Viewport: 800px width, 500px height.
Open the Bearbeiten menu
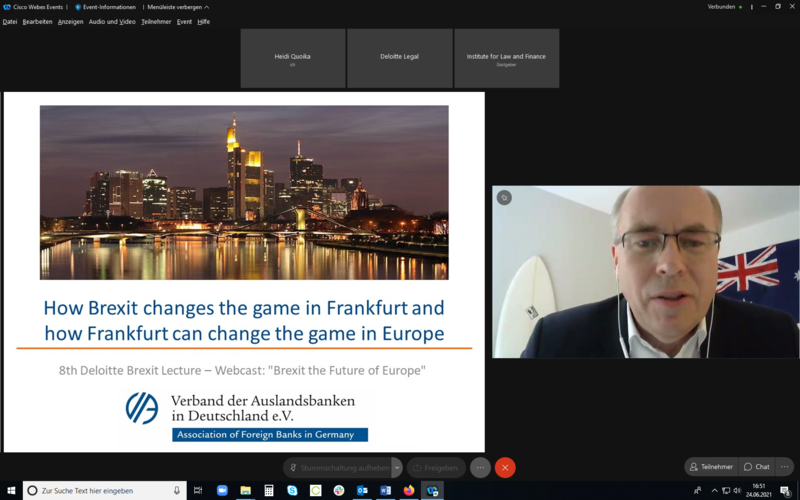click(37, 22)
